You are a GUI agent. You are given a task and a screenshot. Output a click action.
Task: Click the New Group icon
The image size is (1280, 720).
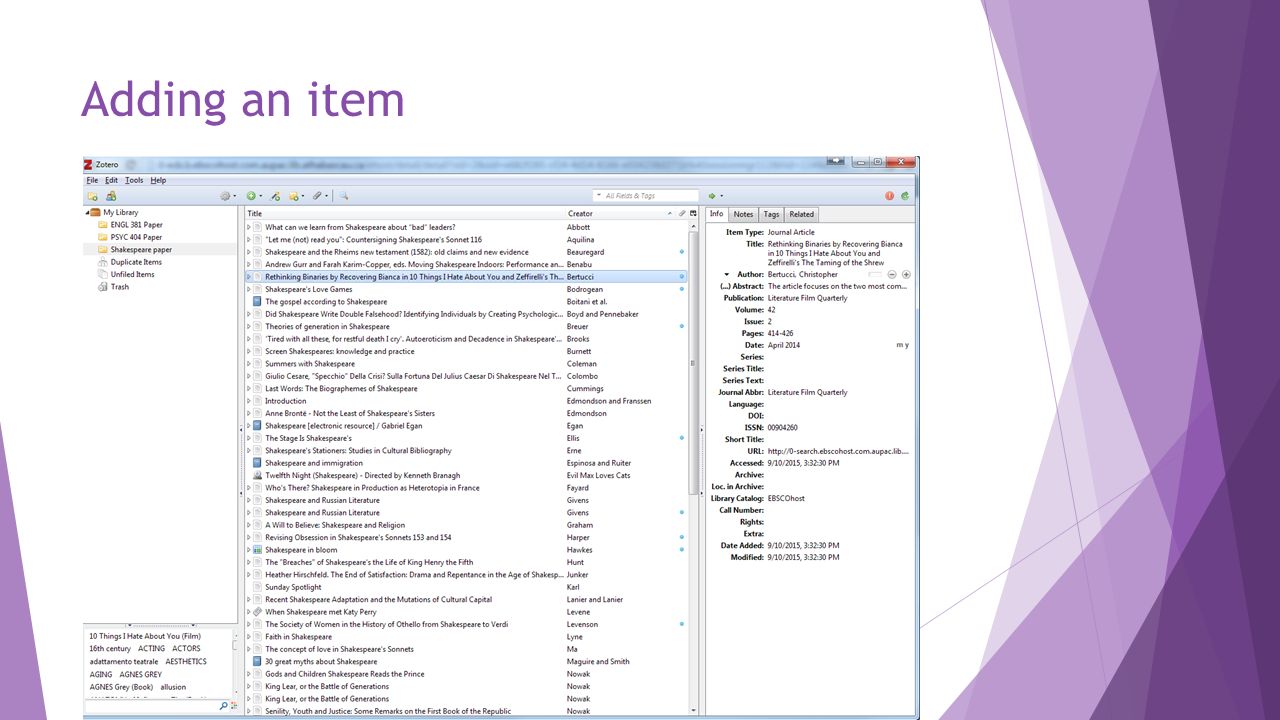click(x=111, y=196)
